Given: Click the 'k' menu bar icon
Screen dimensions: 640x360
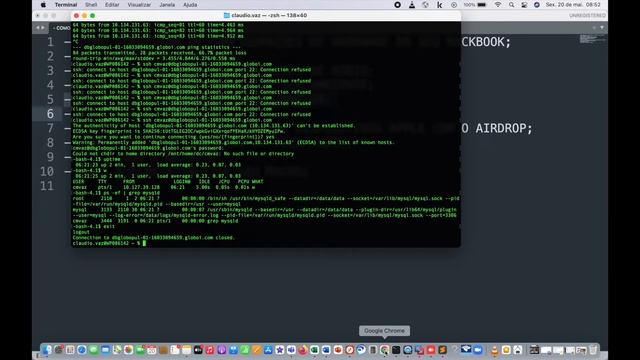Looking at the screenshot, I should tap(440, 5).
